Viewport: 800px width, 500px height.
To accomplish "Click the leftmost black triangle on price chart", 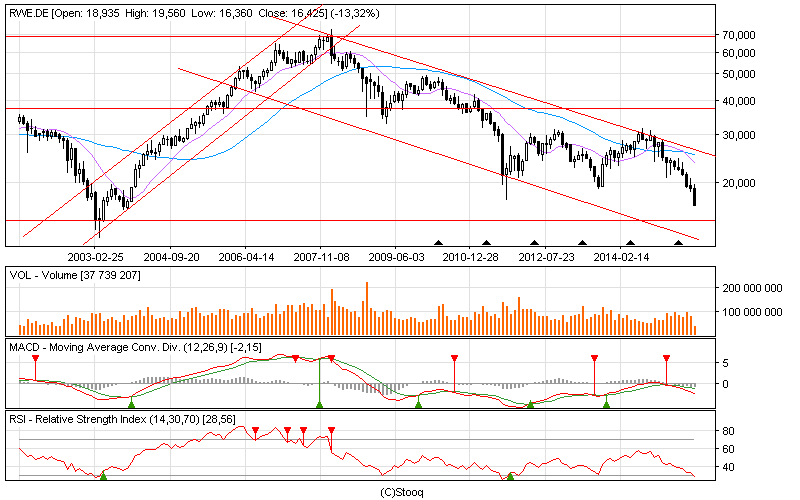I will (438, 243).
